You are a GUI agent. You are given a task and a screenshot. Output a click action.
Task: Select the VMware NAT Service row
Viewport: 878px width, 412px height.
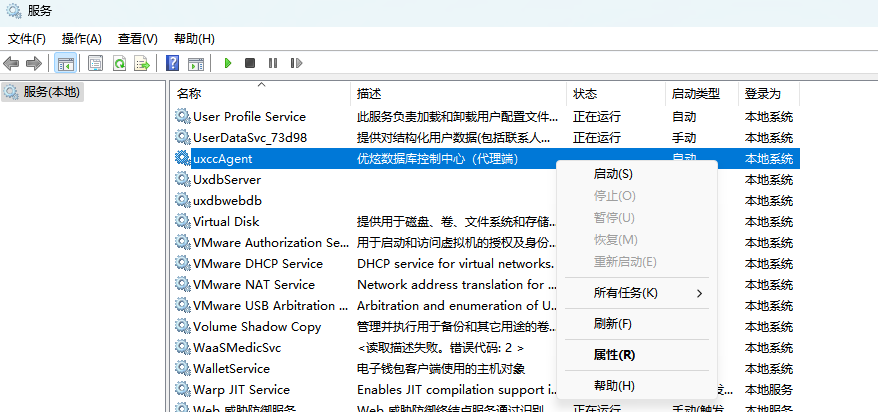point(253,284)
